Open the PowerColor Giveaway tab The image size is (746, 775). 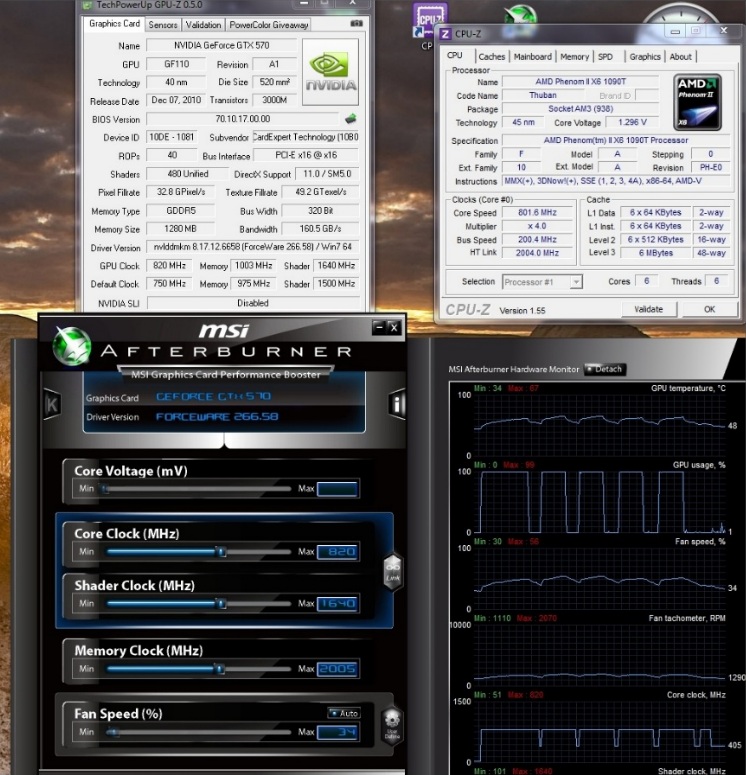pyautogui.click(x=268, y=25)
